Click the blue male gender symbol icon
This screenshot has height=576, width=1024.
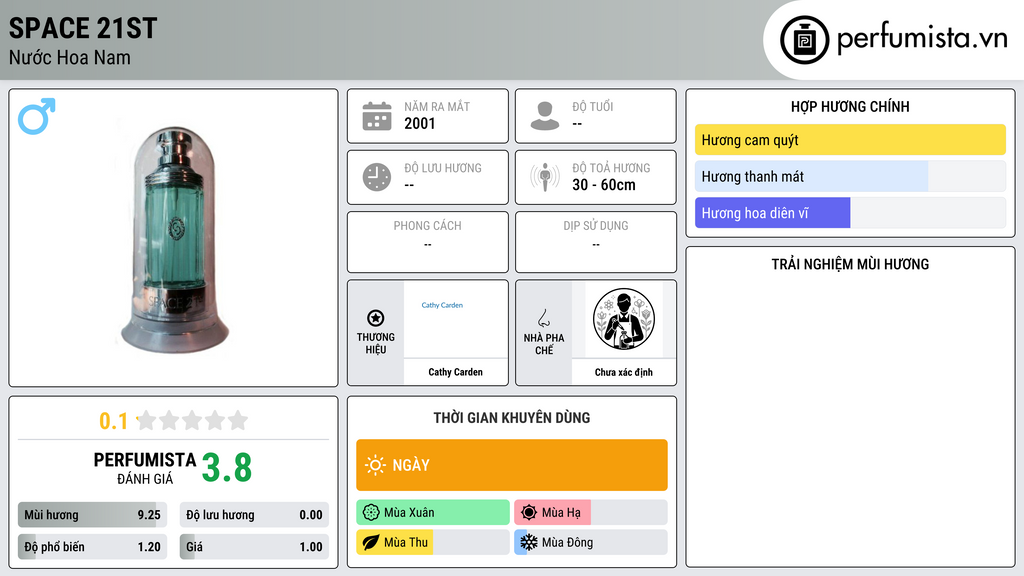point(37,116)
